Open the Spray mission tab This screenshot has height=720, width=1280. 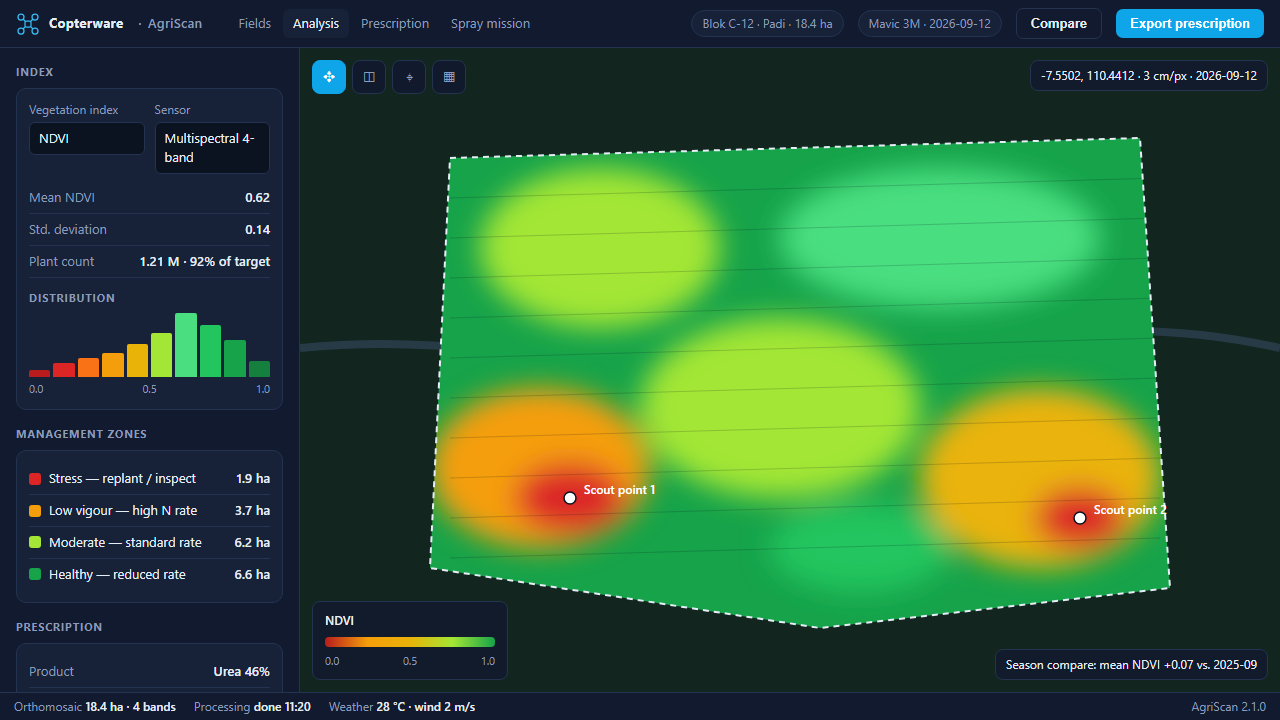tap(490, 24)
